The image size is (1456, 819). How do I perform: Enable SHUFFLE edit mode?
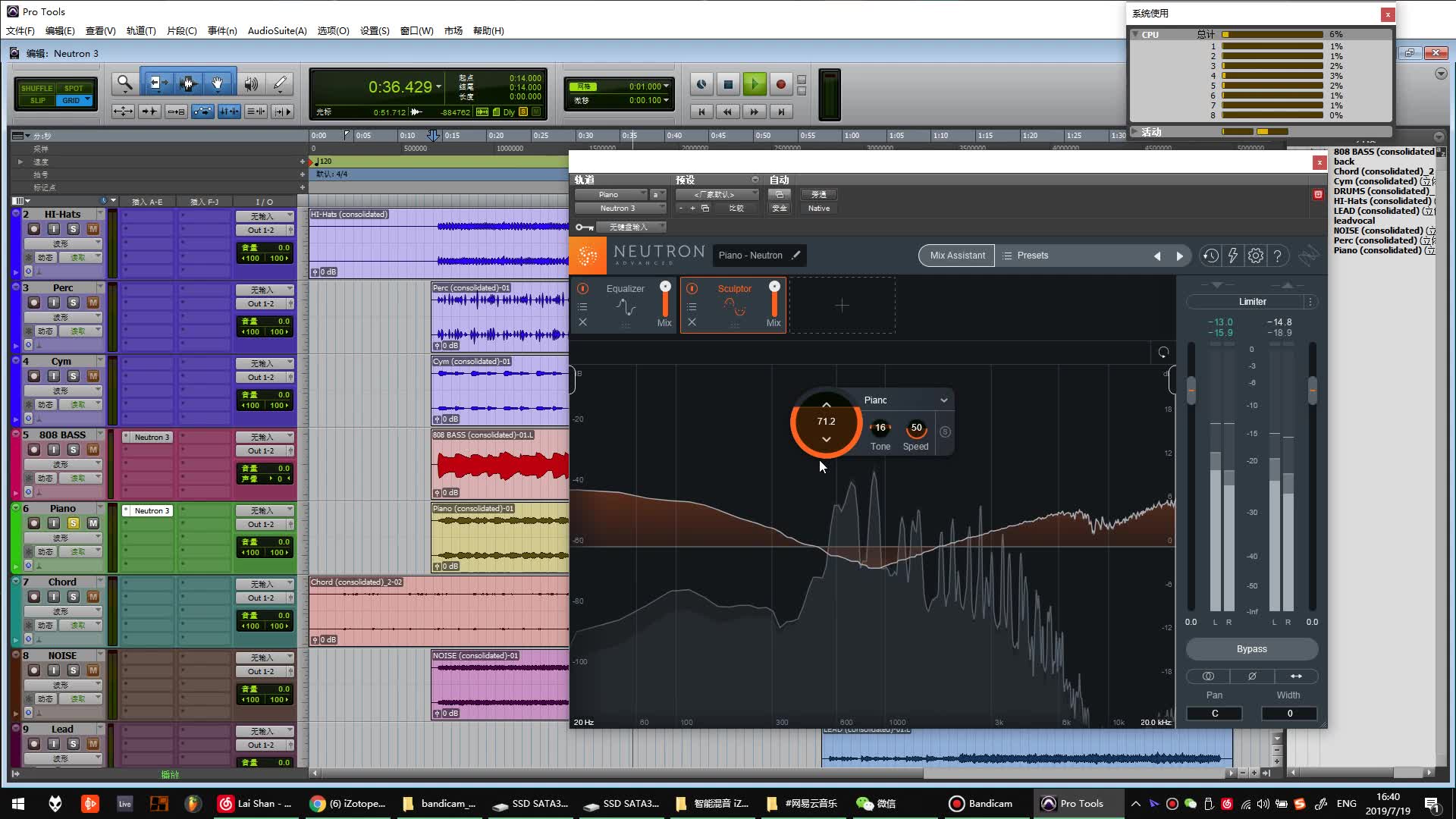pos(36,88)
